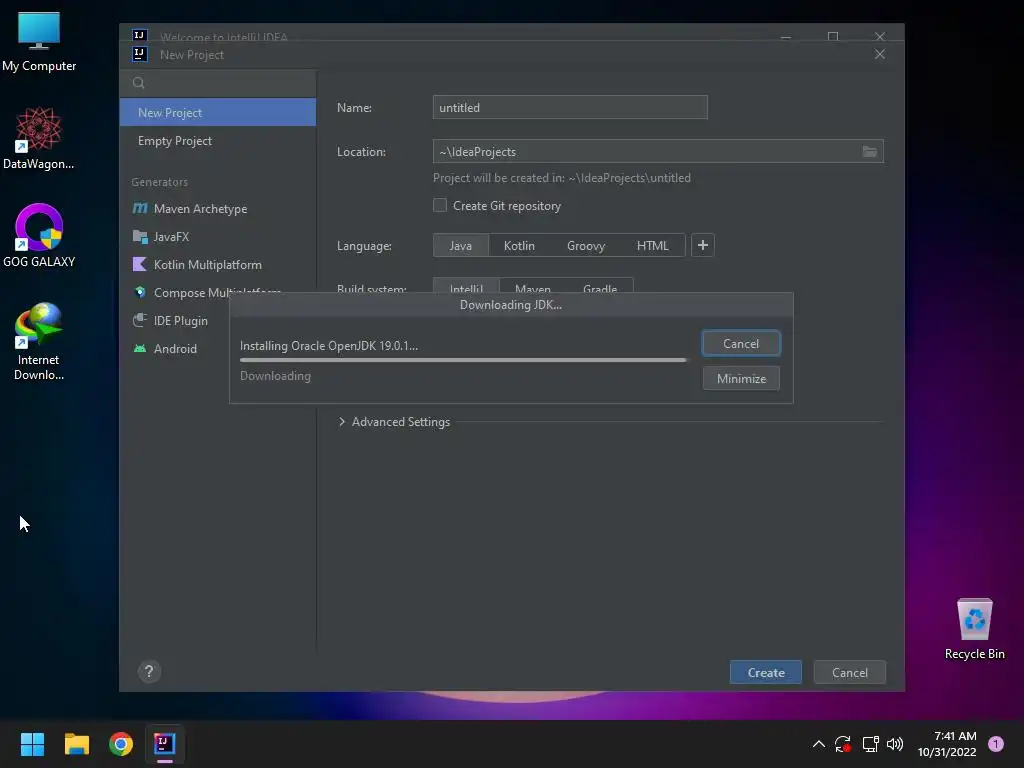Click the sidebar search field
Screen dimensions: 1024x768
click(217, 83)
